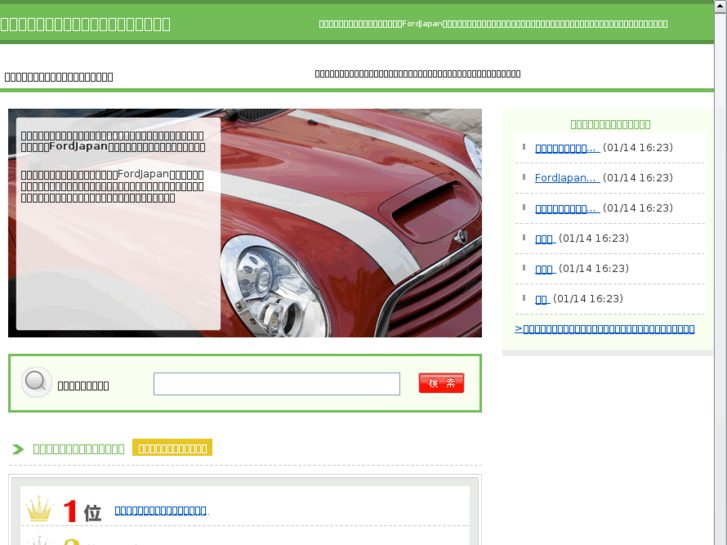
Task: Open the sidebar 'more' link starting with >
Action: [x=604, y=328]
